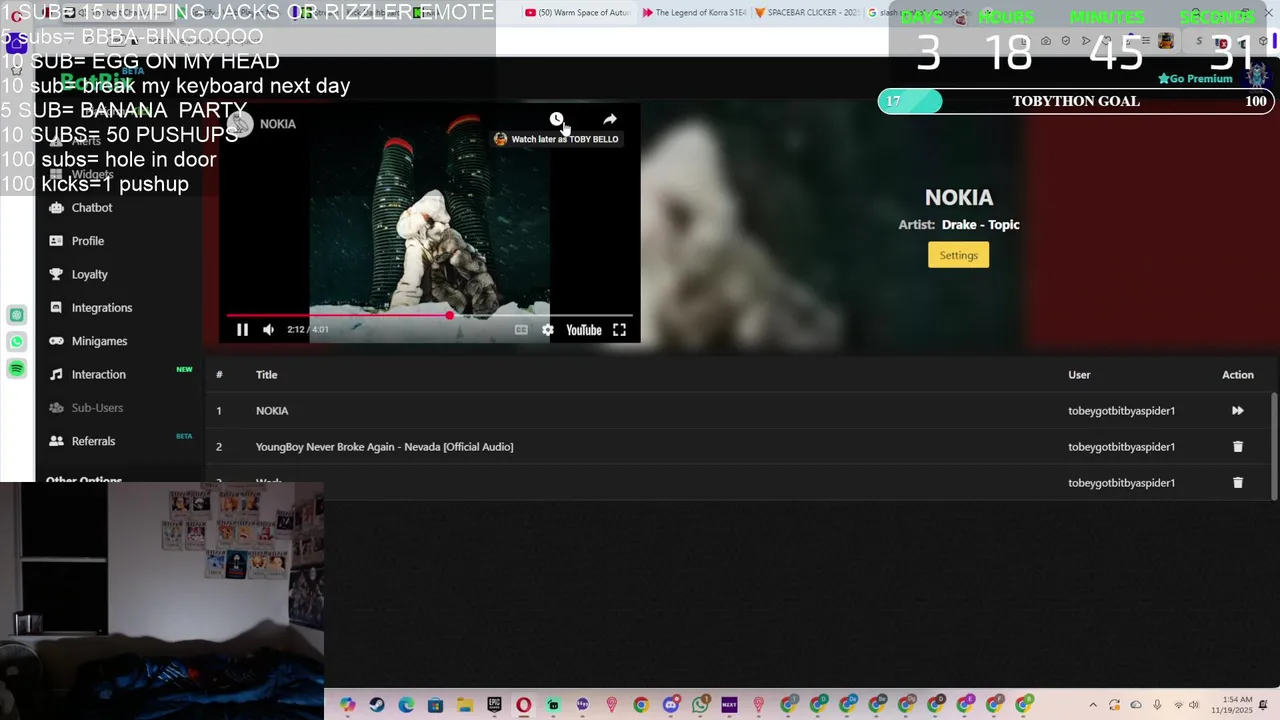Mute the video with the speaker icon
The width and height of the screenshot is (1280, 720).
point(268,329)
